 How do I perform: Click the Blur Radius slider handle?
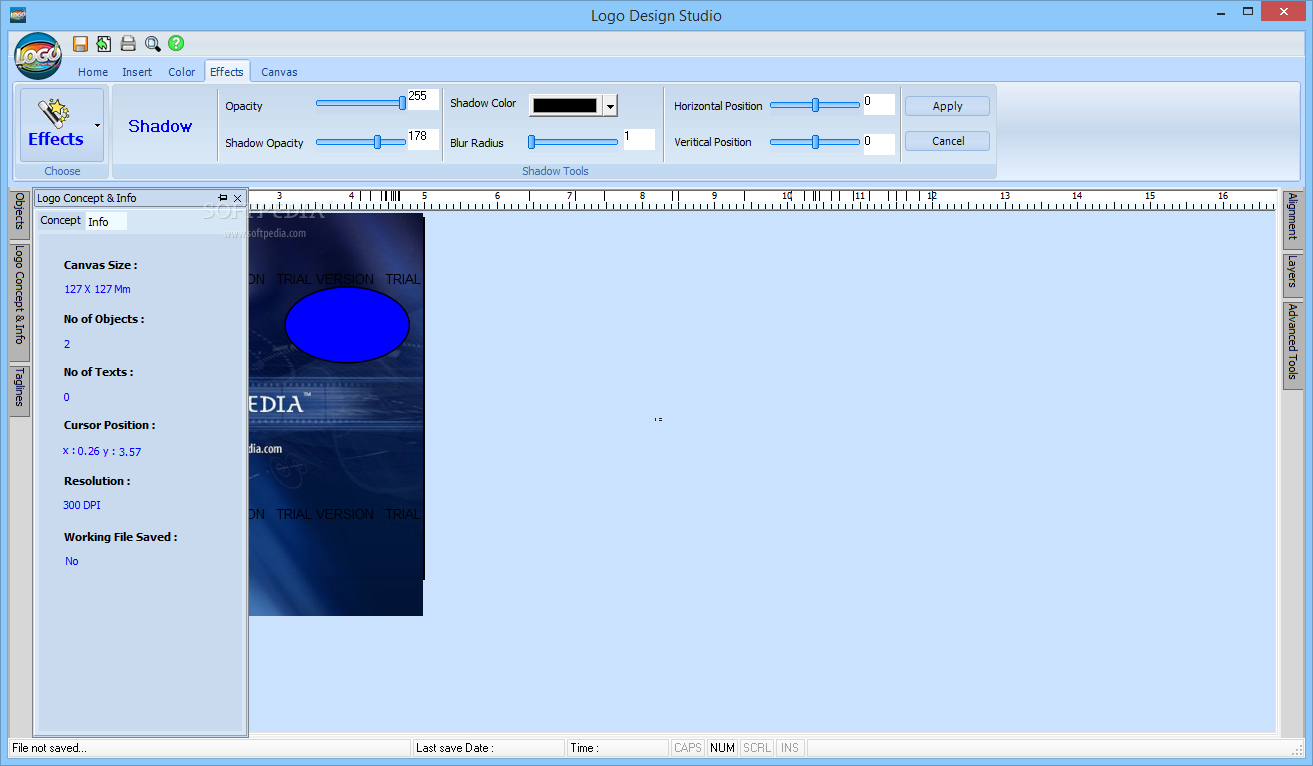pos(532,142)
